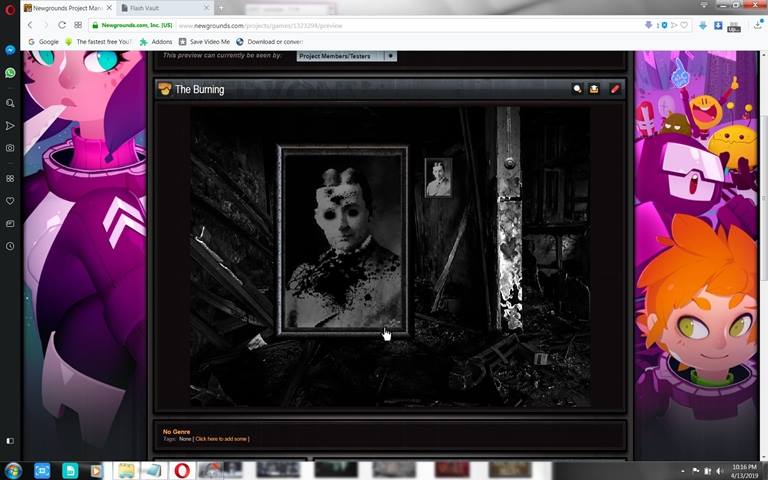768x480 pixels.
Task: Open the teal document taskbar app
Action: tap(70, 471)
